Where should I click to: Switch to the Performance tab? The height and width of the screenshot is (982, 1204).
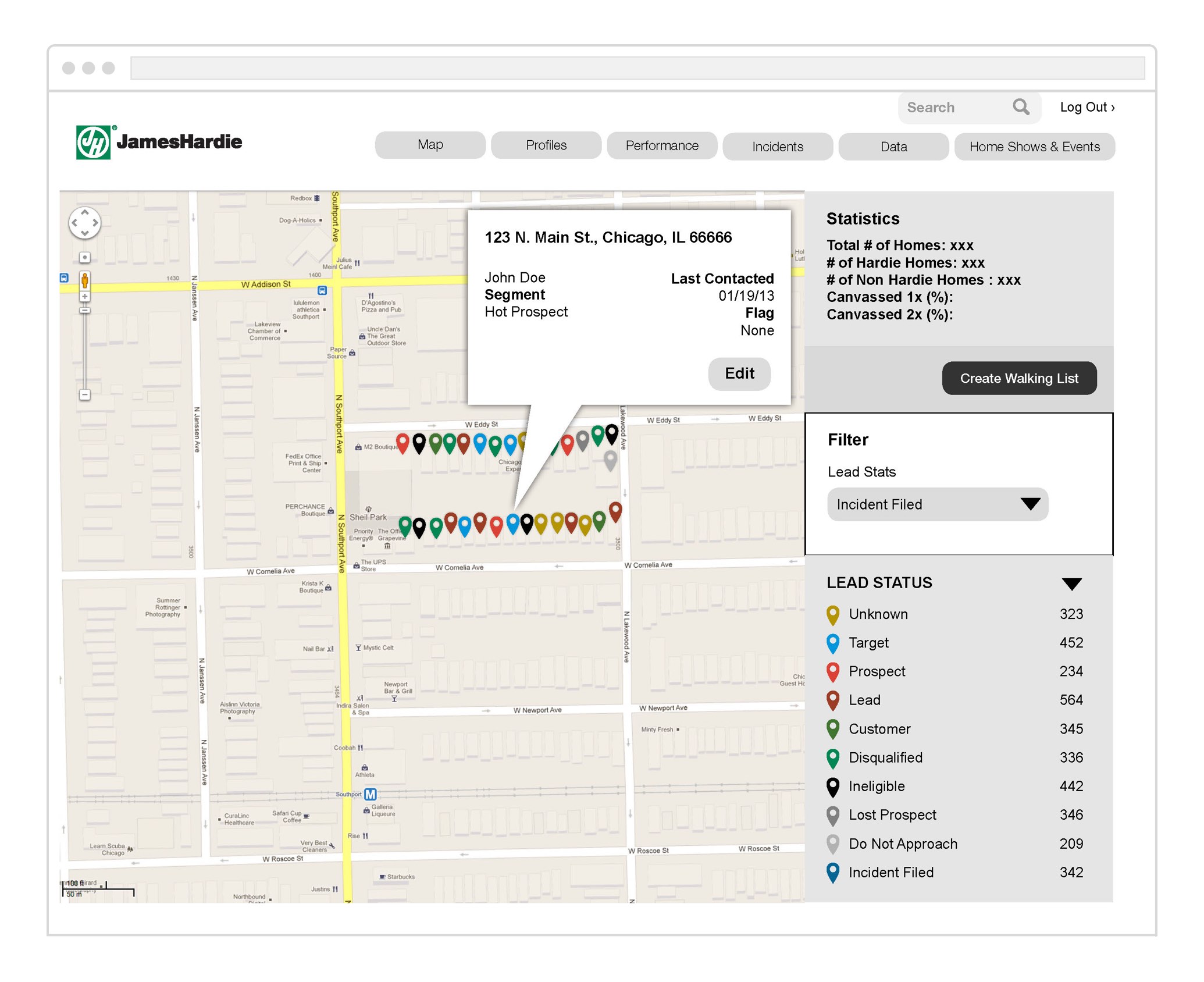pos(662,145)
